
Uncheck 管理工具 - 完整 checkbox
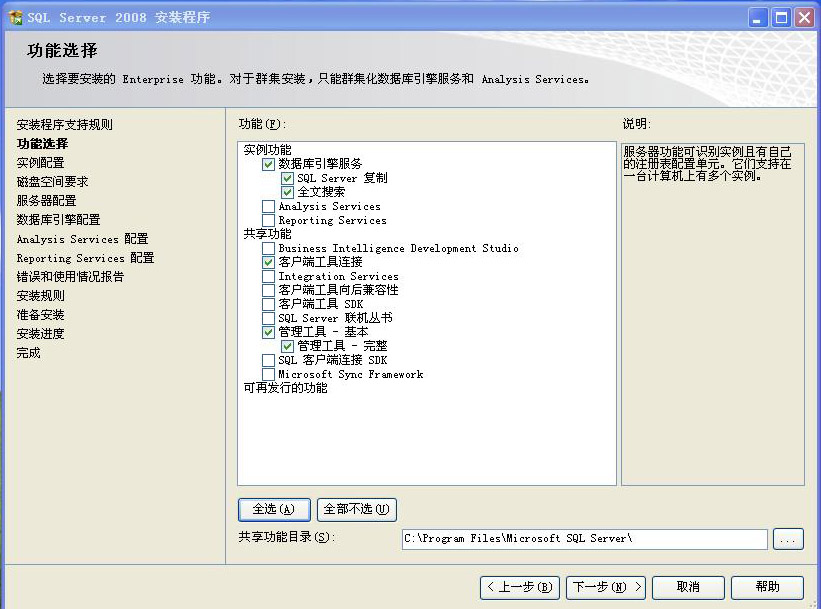click(287, 346)
